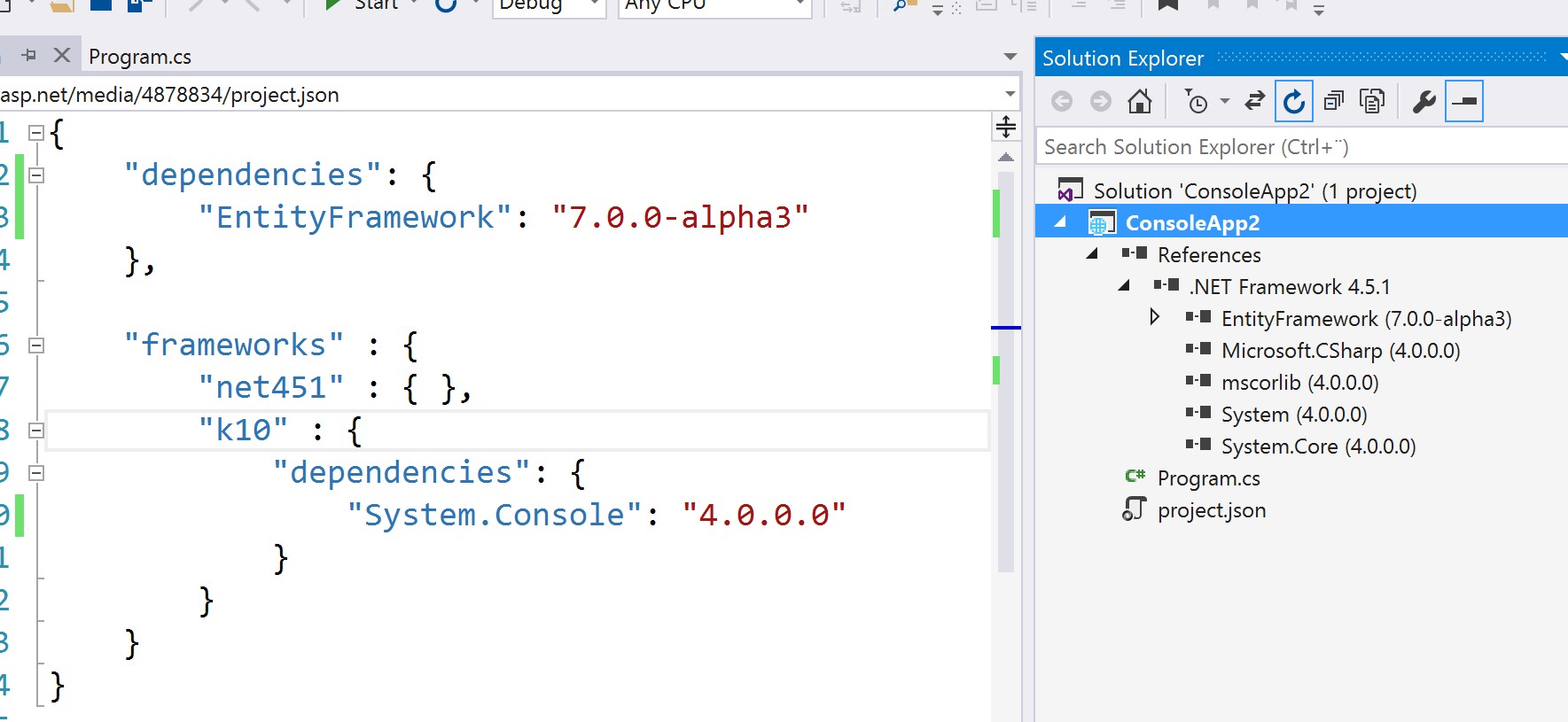Toggle Preview Selected Items
Viewport: 1568px width, 722px height.
click(1464, 101)
